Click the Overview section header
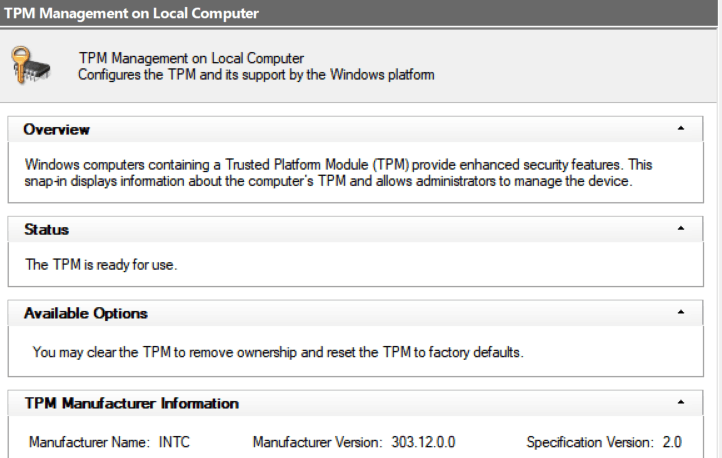Screen dimensions: 722x458 pyautogui.click(x=355, y=129)
